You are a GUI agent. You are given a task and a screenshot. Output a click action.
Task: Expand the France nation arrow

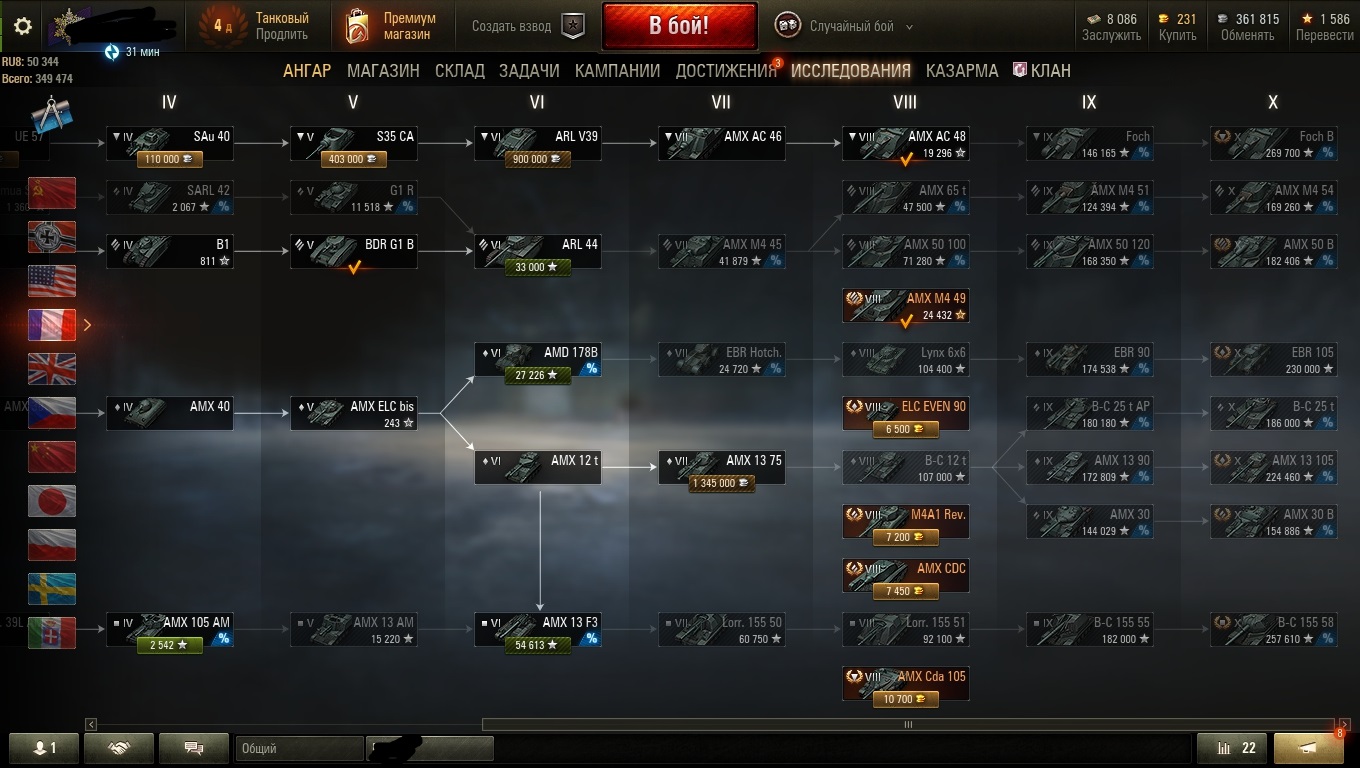click(87, 325)
